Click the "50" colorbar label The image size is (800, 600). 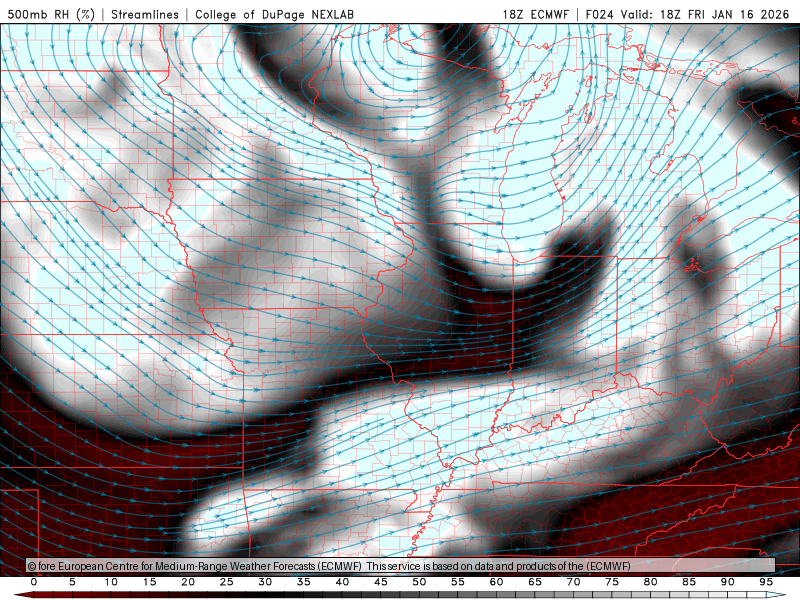click(419, 582)
